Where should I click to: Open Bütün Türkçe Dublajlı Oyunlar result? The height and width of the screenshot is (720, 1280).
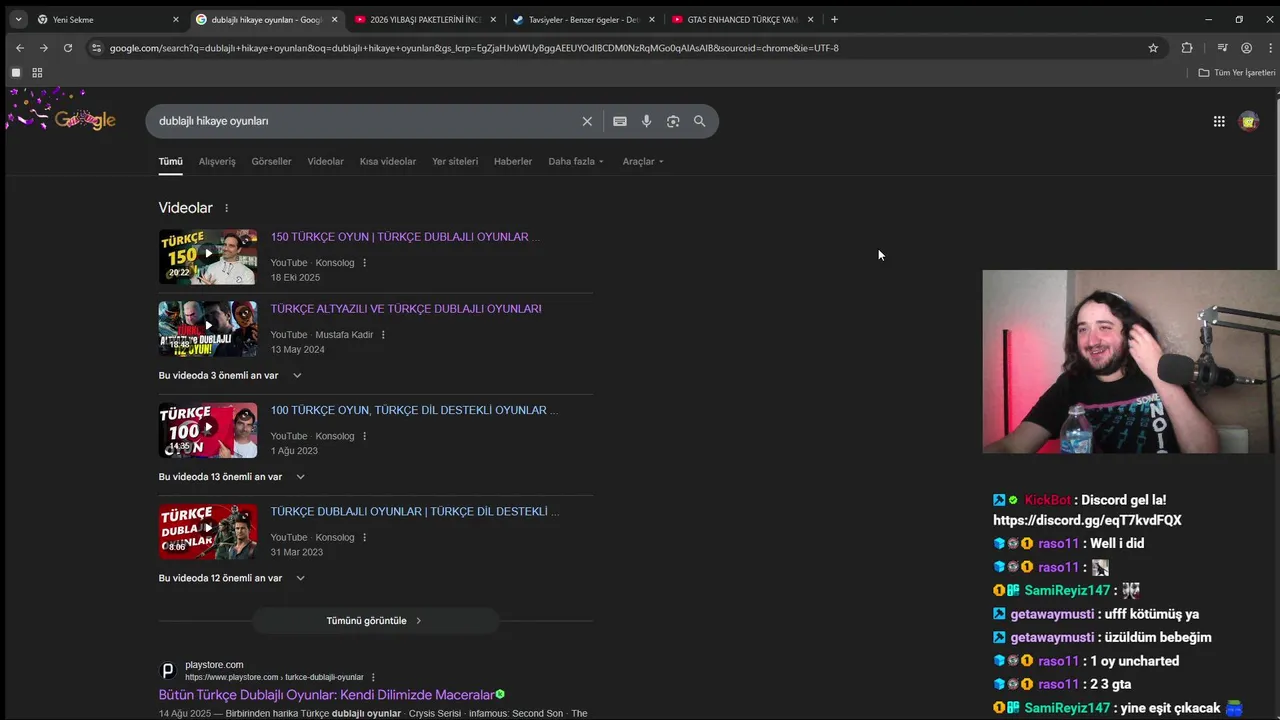point(327,695)
